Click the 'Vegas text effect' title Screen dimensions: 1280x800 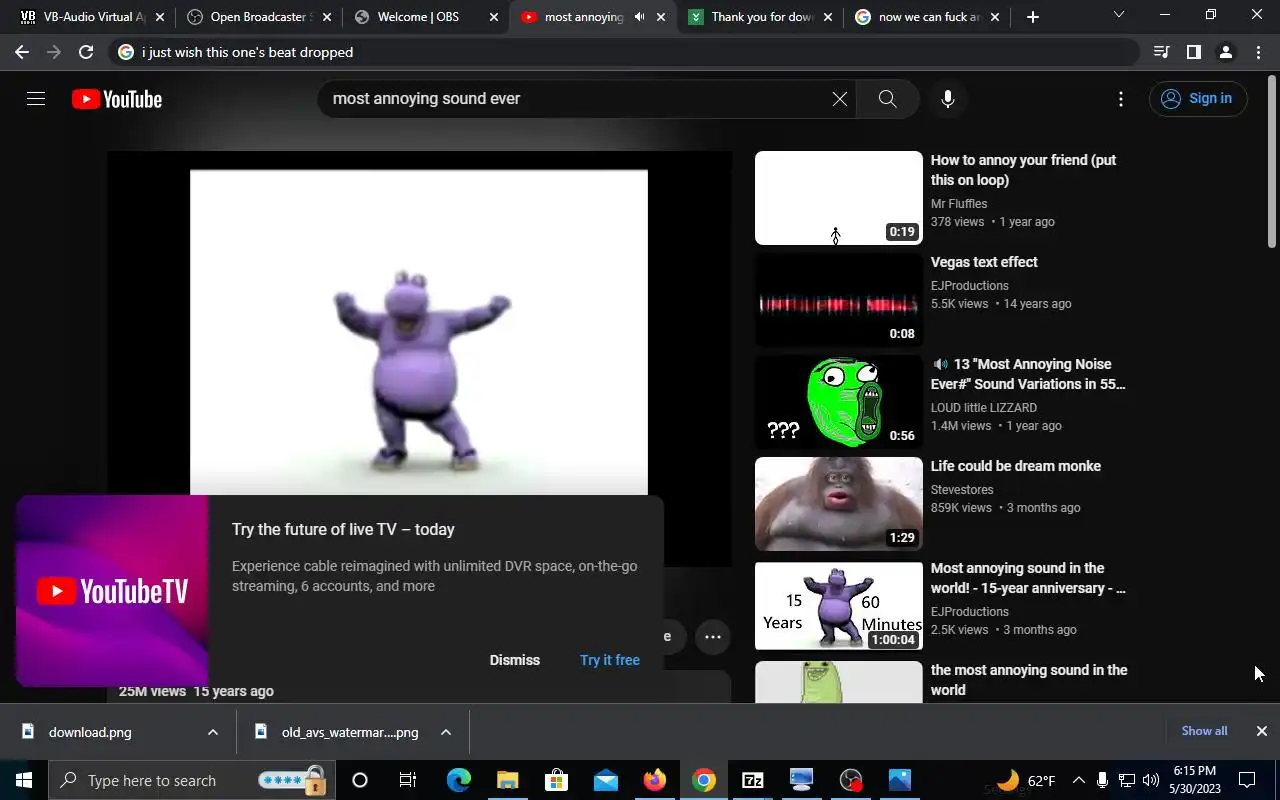[984, 262]
